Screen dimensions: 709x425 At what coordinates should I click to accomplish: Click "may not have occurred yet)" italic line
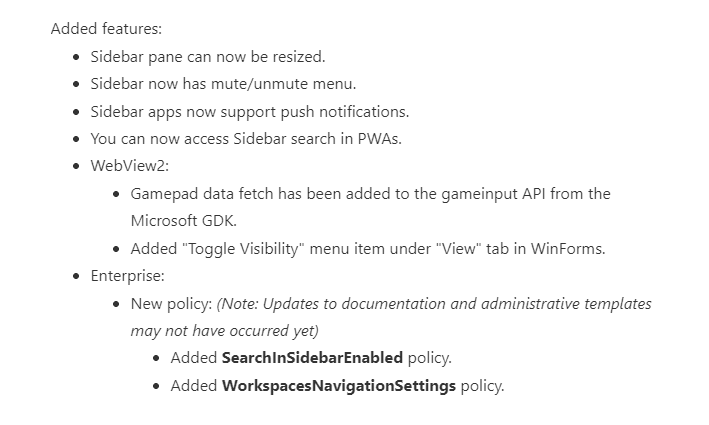(225, 331)
